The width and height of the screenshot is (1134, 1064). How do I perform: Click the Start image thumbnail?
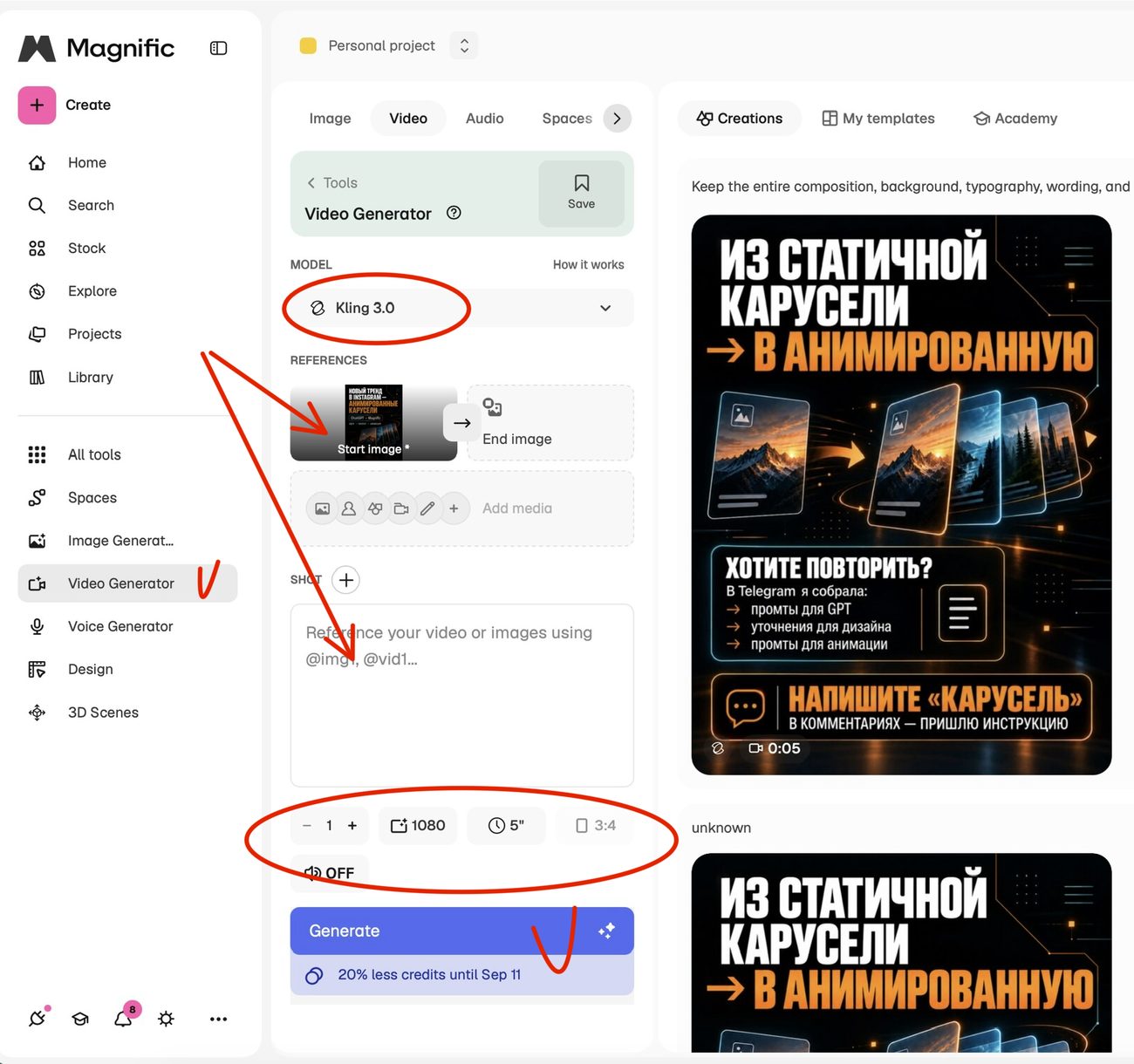(x=373, y=423)
